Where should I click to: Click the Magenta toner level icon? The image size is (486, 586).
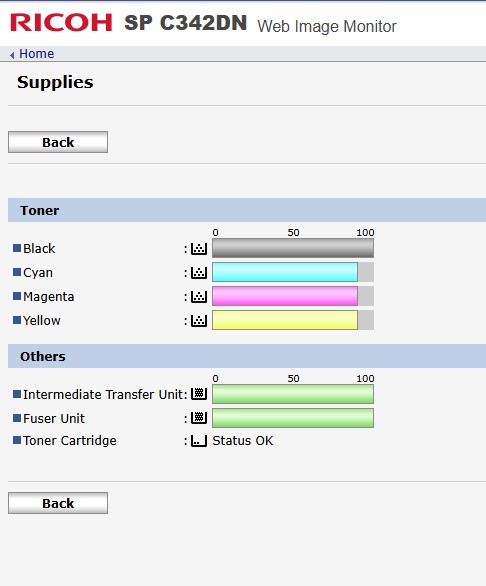click(199, 296)
